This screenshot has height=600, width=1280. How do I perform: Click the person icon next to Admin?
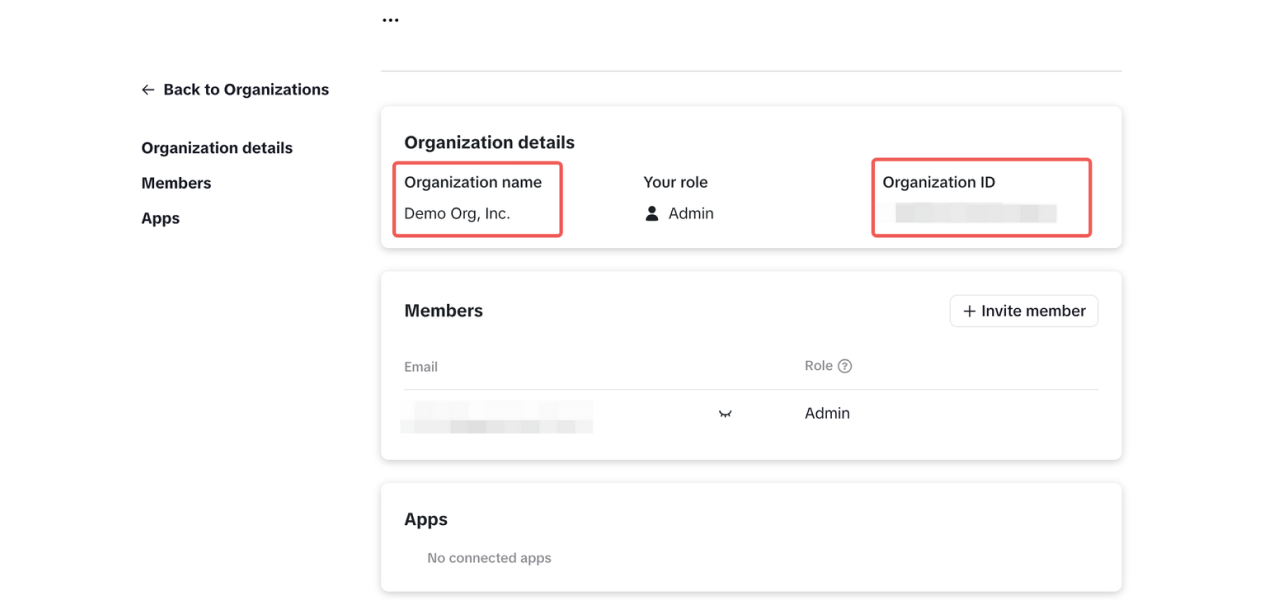pyautogui.click(x=652, y=214)
